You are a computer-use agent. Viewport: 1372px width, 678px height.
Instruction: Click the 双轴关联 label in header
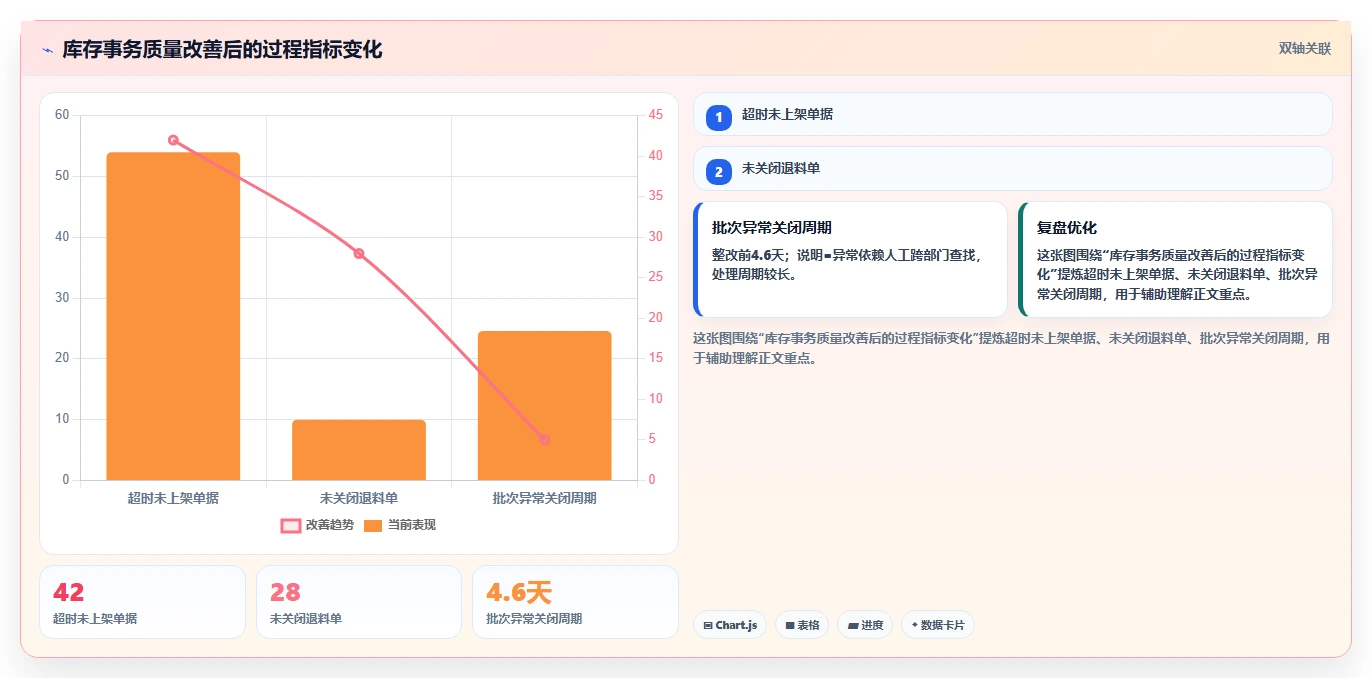click(1305, 49)
